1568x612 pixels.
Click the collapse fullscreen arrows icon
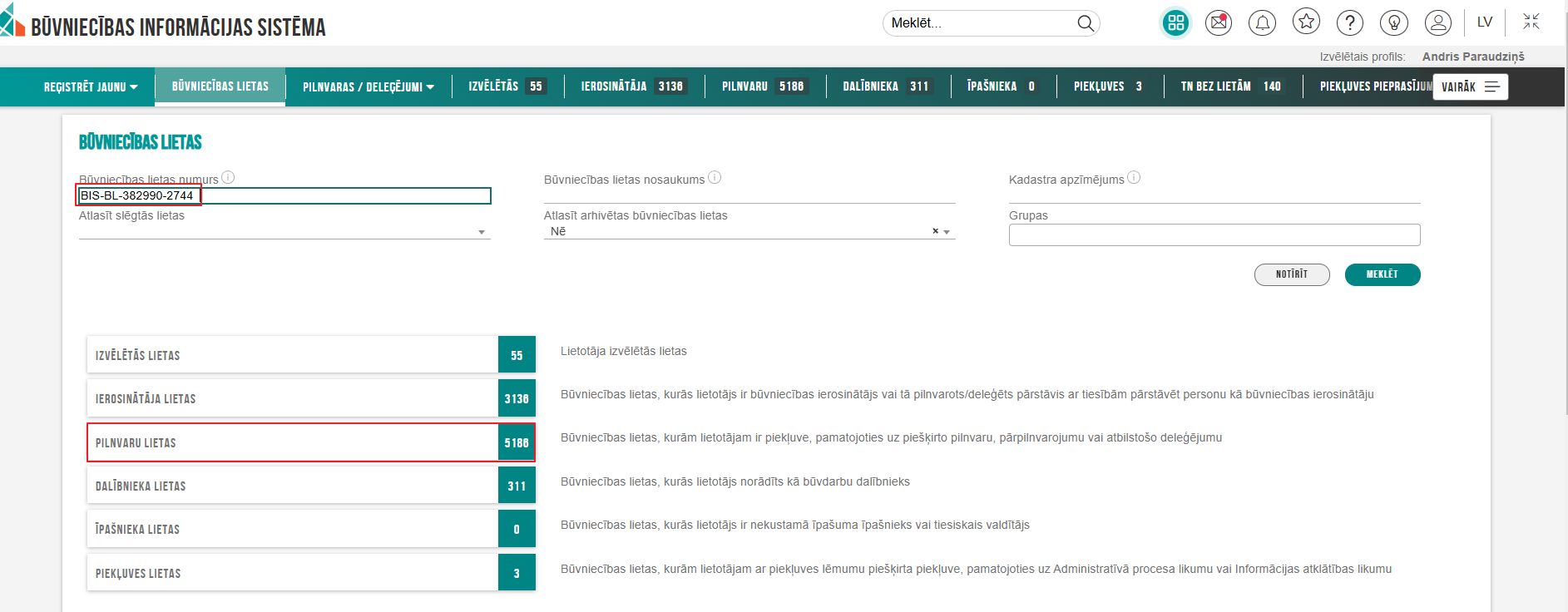(x=1531, y=22)
